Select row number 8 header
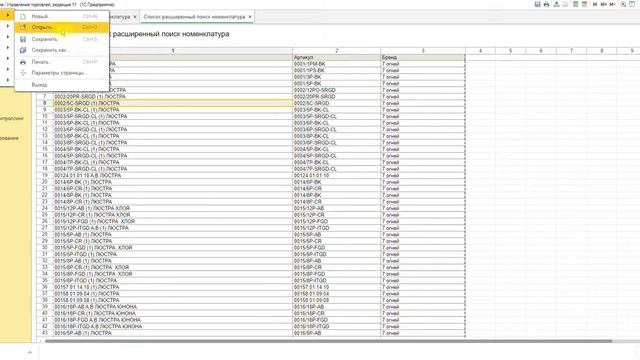This screenshot has height=360, width=640. [x=45, y=103]
